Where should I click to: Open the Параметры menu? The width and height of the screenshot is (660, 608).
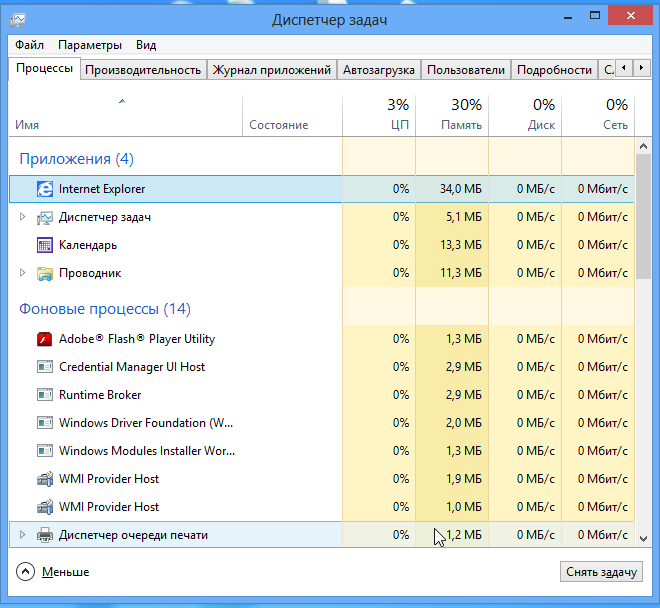click(x=90, y=45)
